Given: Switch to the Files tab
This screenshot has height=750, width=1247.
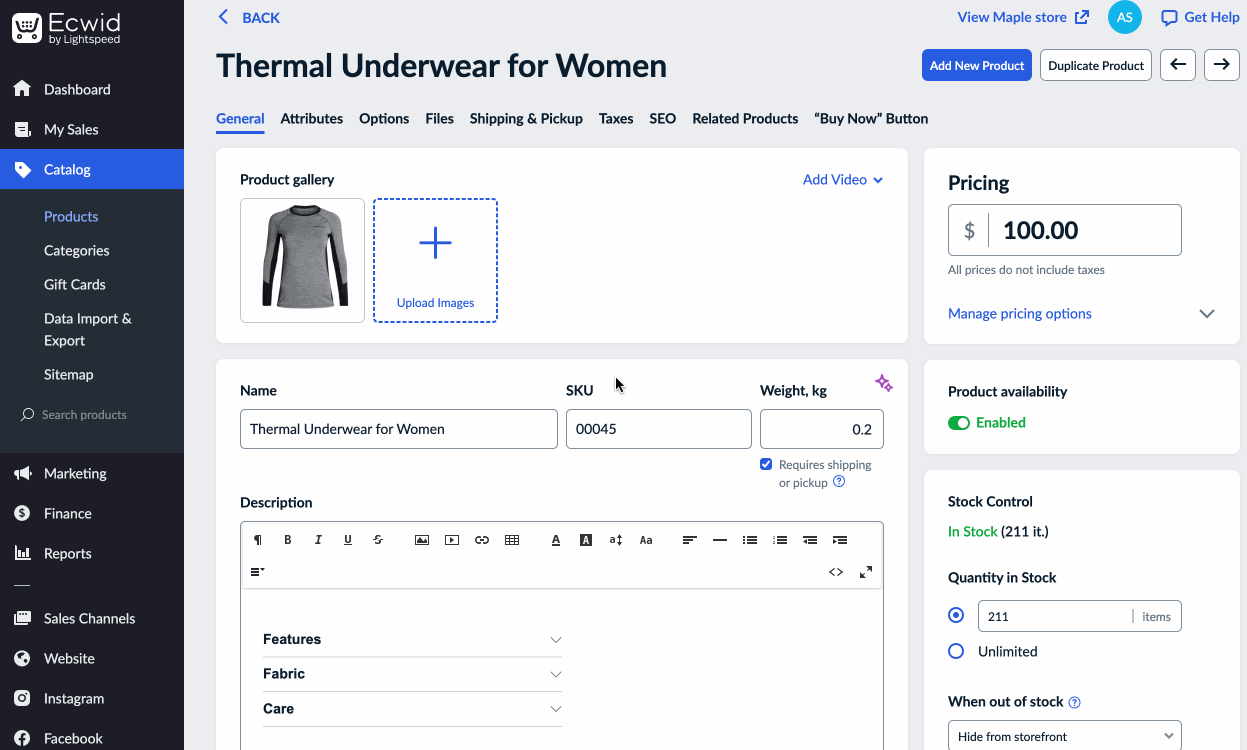Looking at the screenshot, I should click(x=440, y=119).
